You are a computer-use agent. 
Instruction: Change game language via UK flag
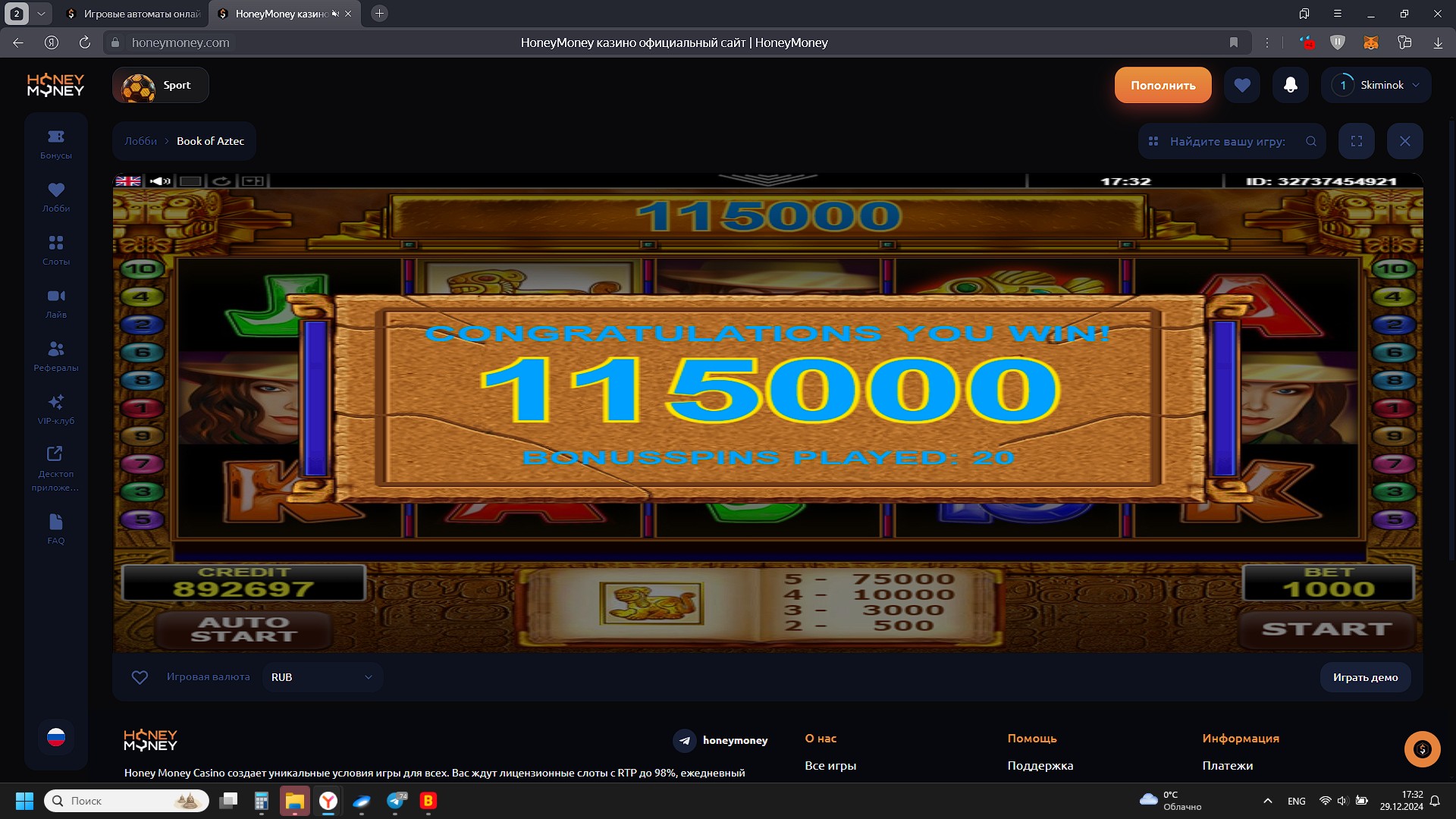pos(128,180)
